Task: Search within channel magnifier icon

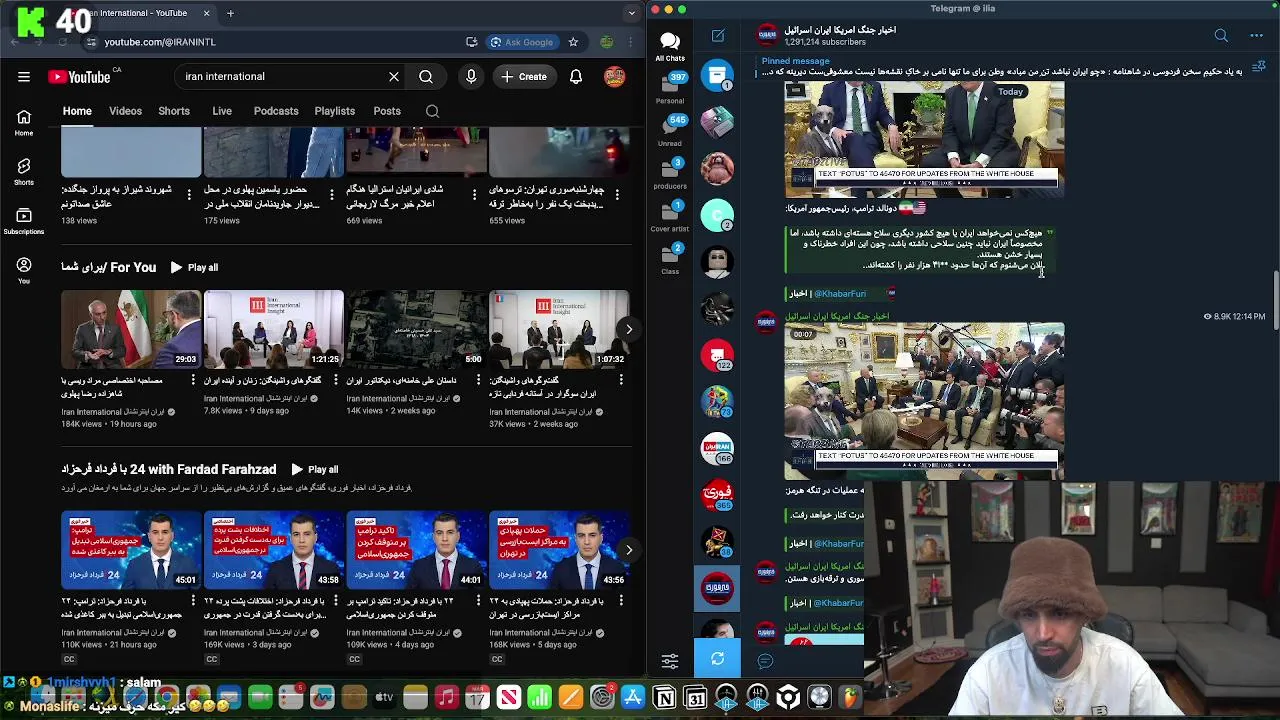Action: pos(432,111)
